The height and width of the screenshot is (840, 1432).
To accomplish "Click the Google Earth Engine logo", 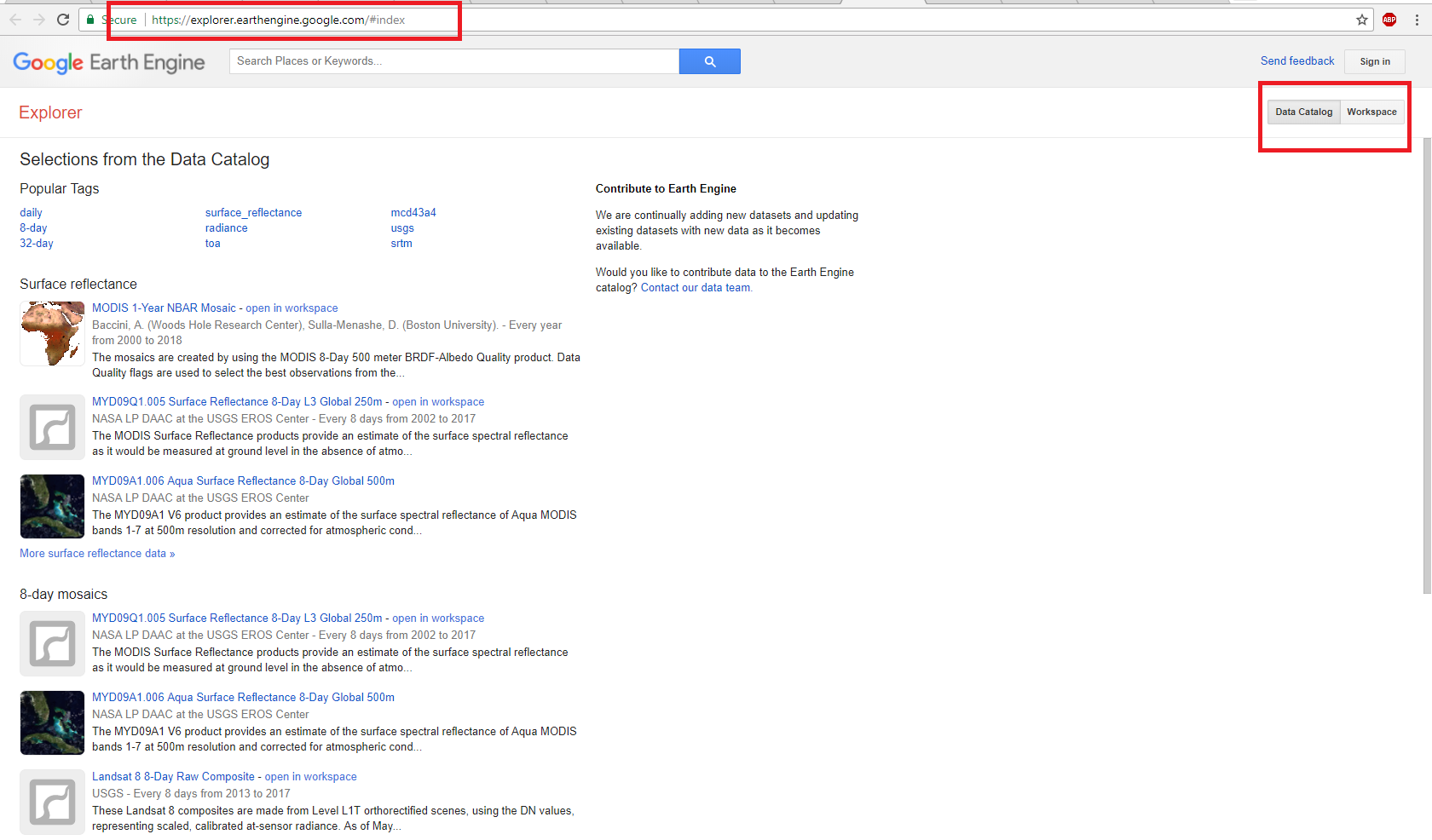I will click(109, 62).
